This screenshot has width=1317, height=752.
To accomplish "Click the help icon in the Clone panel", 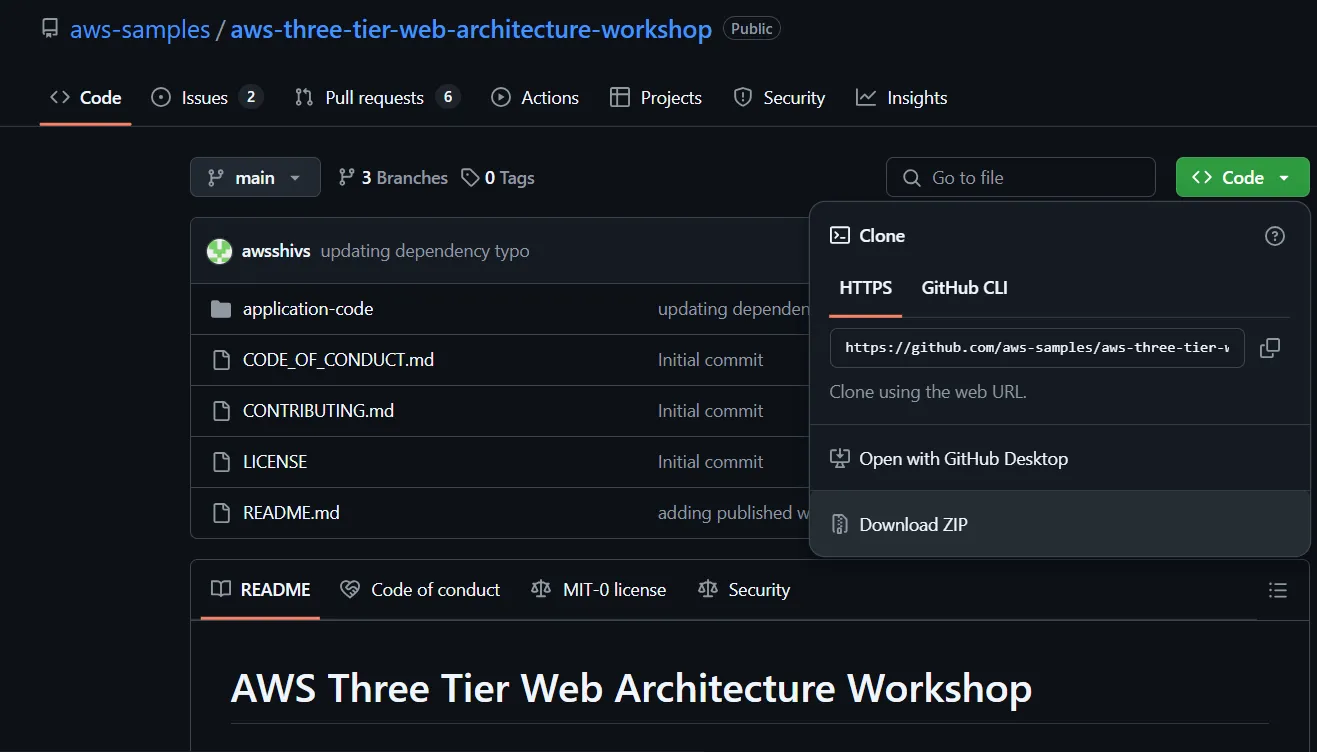I will pyautogui.click(x=1275, y=236).
